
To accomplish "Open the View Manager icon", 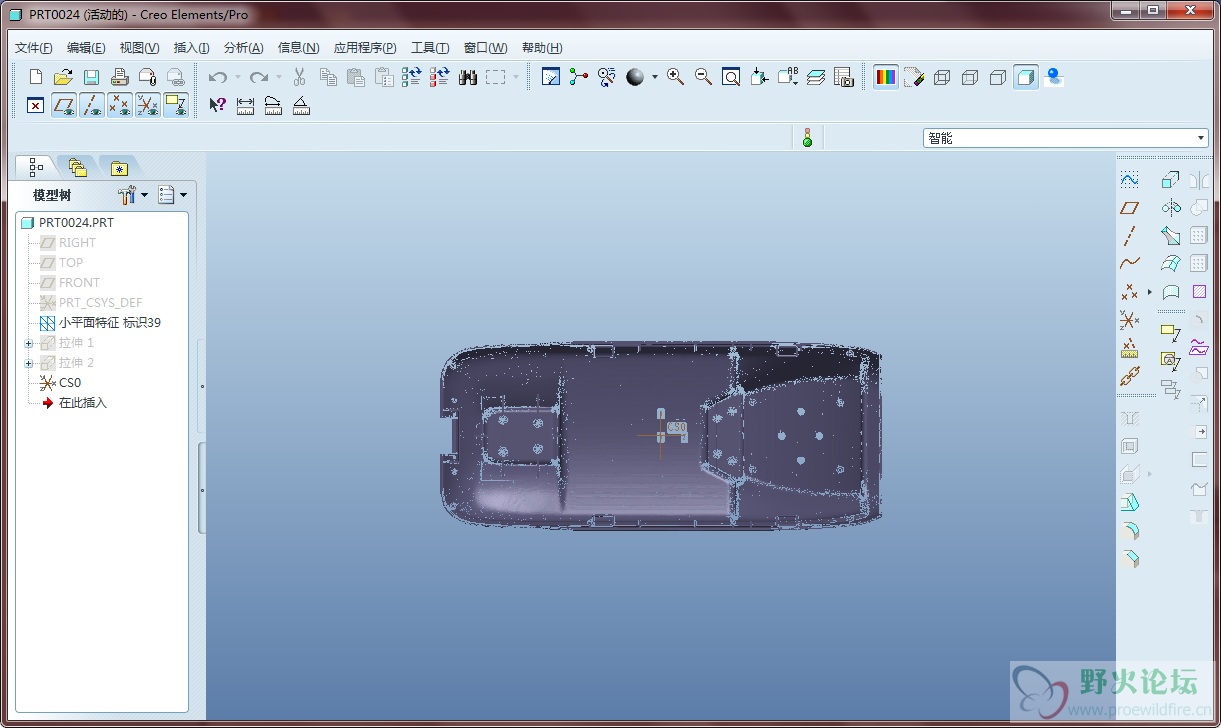I will click(843, 77).
